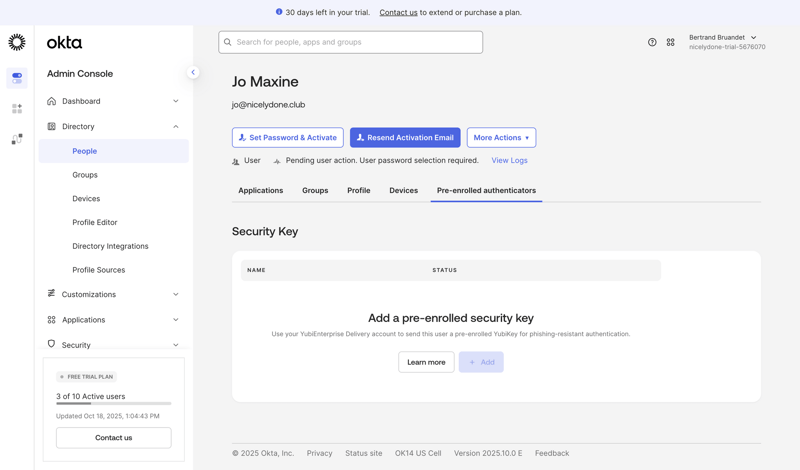Click the Dashboard home icon
This screenshot has width=800, height=470.
pyautogui.click(x=52, y=101)
